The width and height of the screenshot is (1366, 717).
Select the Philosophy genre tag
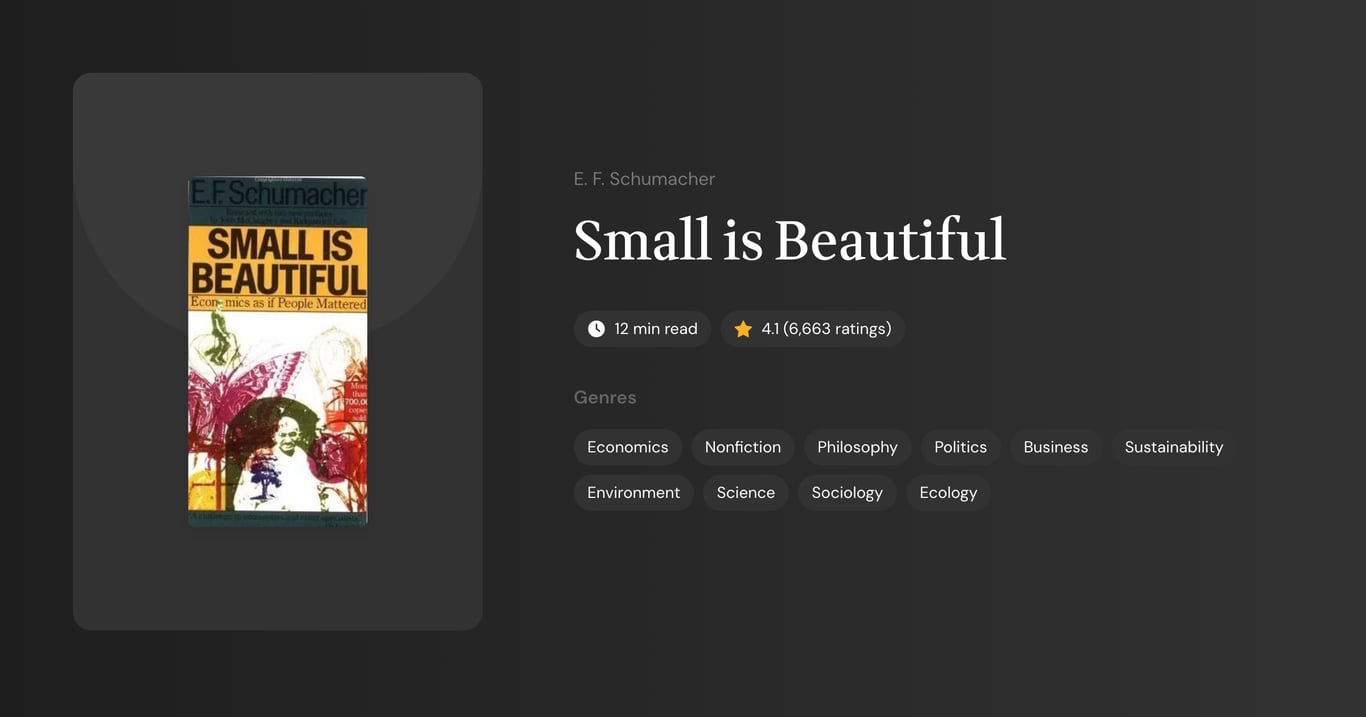(x=857, y=447)
